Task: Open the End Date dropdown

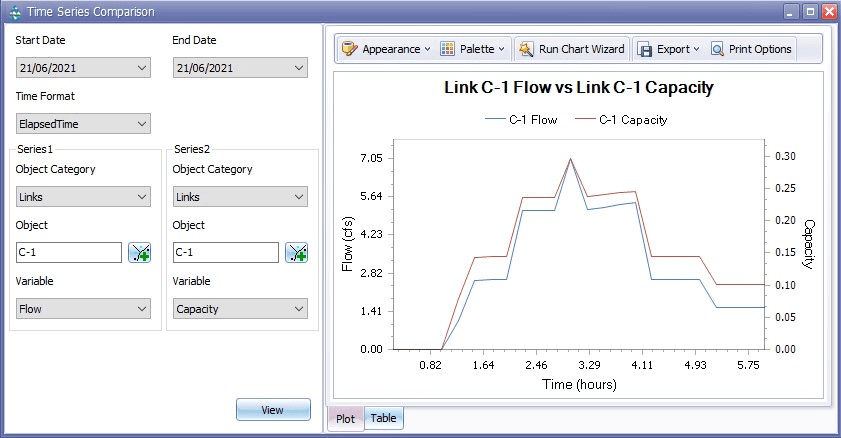Action: point(240,68)
